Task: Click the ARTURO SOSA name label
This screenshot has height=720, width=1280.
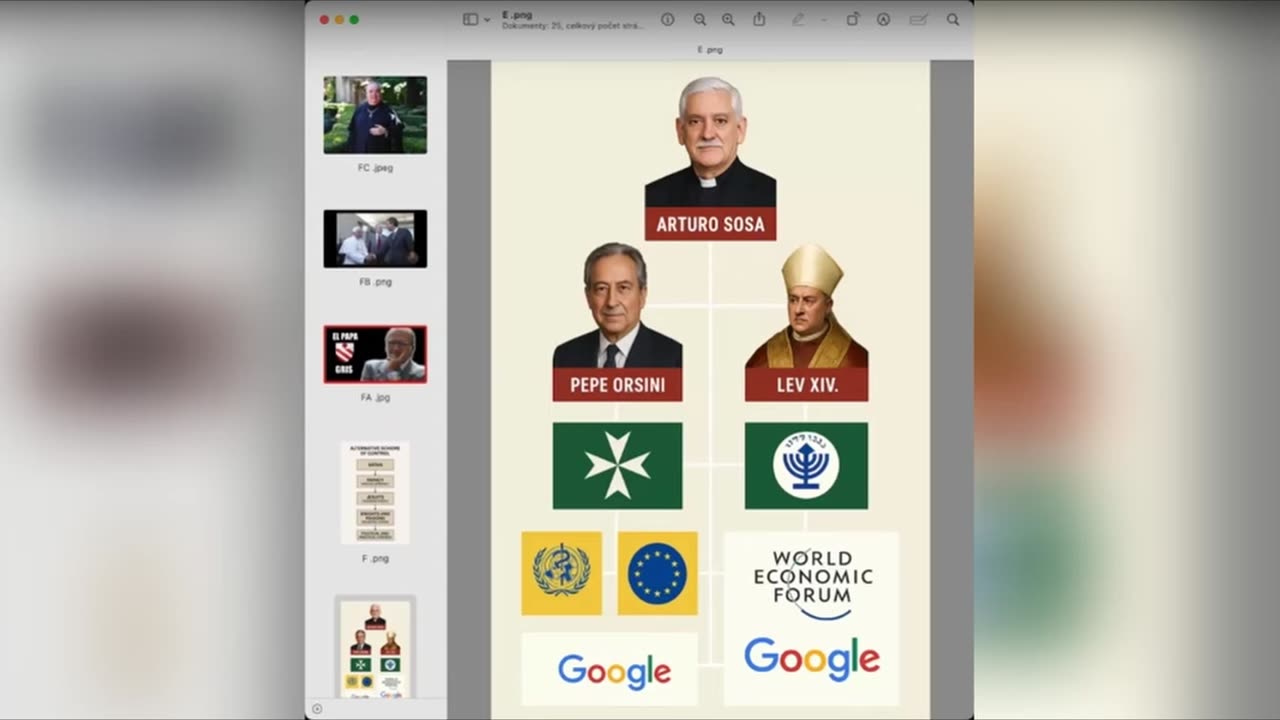Action: [710, 224]
